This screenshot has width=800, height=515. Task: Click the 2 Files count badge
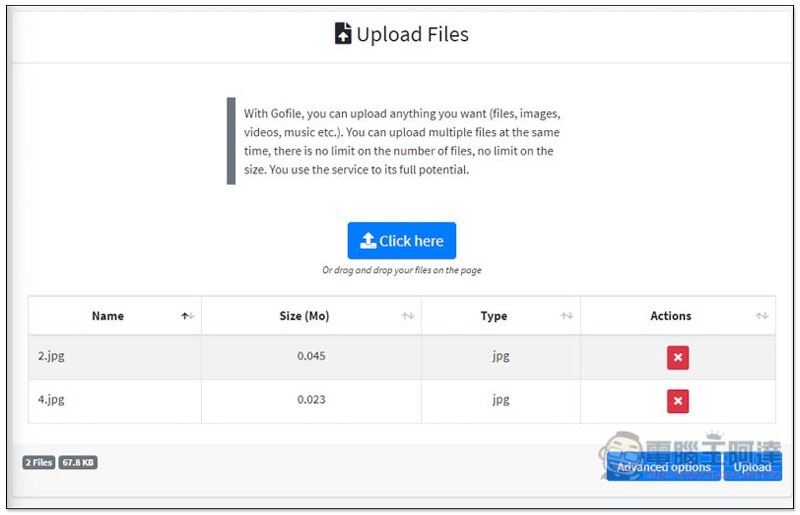pyautogui.click(x=39, y=462)
